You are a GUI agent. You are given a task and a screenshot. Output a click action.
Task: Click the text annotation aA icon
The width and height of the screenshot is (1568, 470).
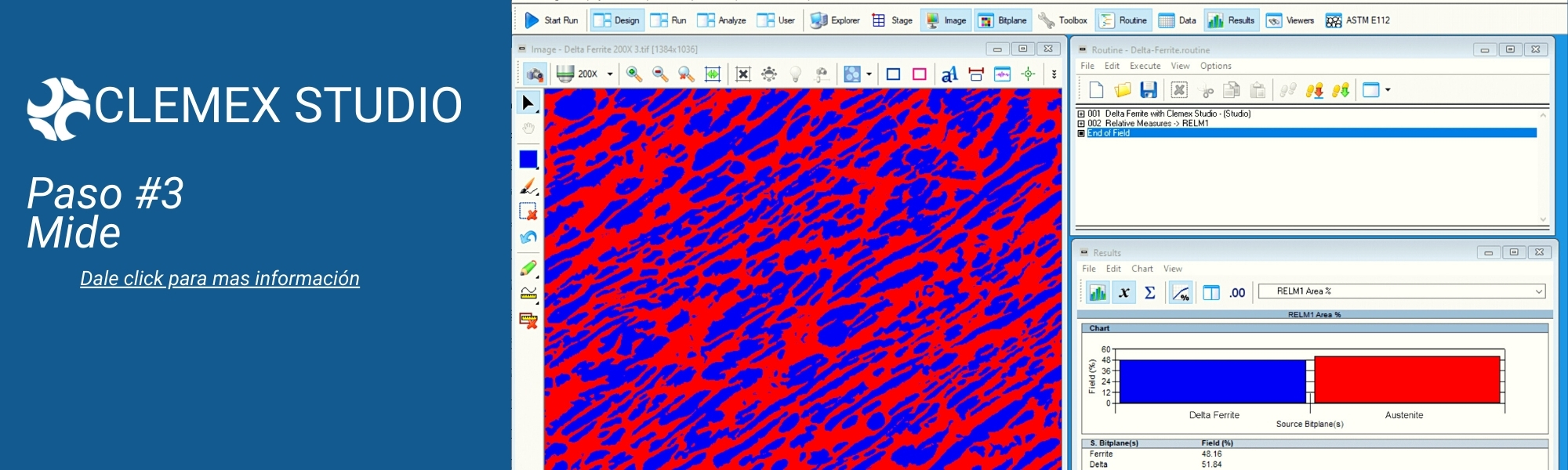(x=949, y=74)
